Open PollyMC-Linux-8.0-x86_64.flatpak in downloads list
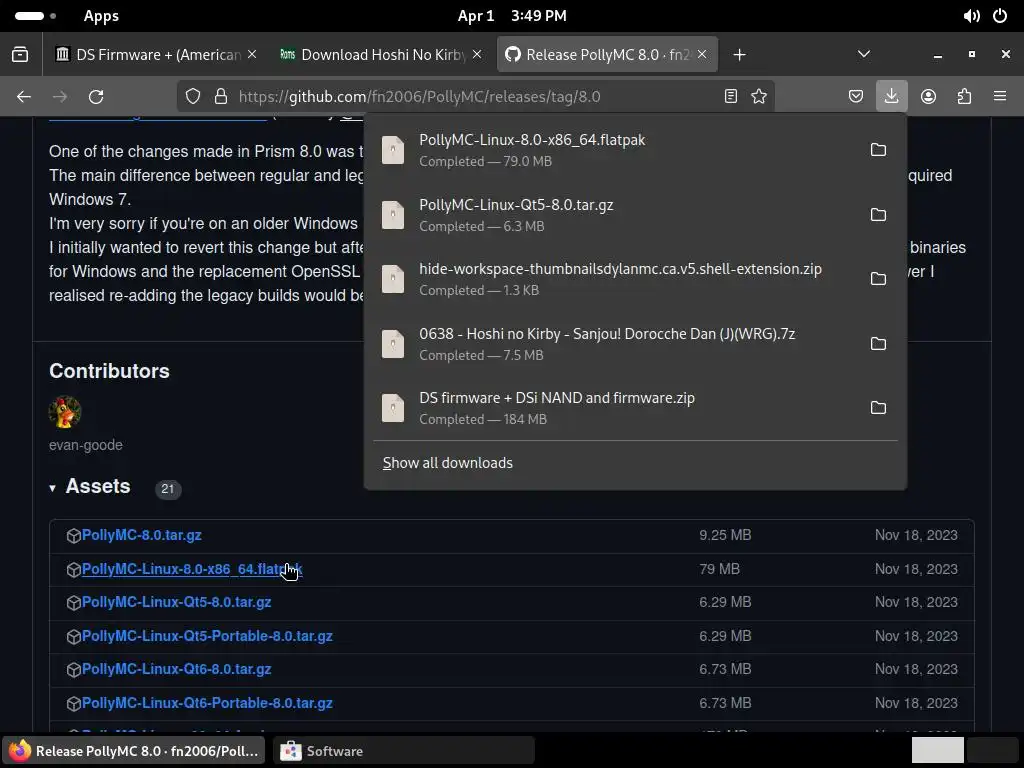1024x768 pixels. [615, 150]
